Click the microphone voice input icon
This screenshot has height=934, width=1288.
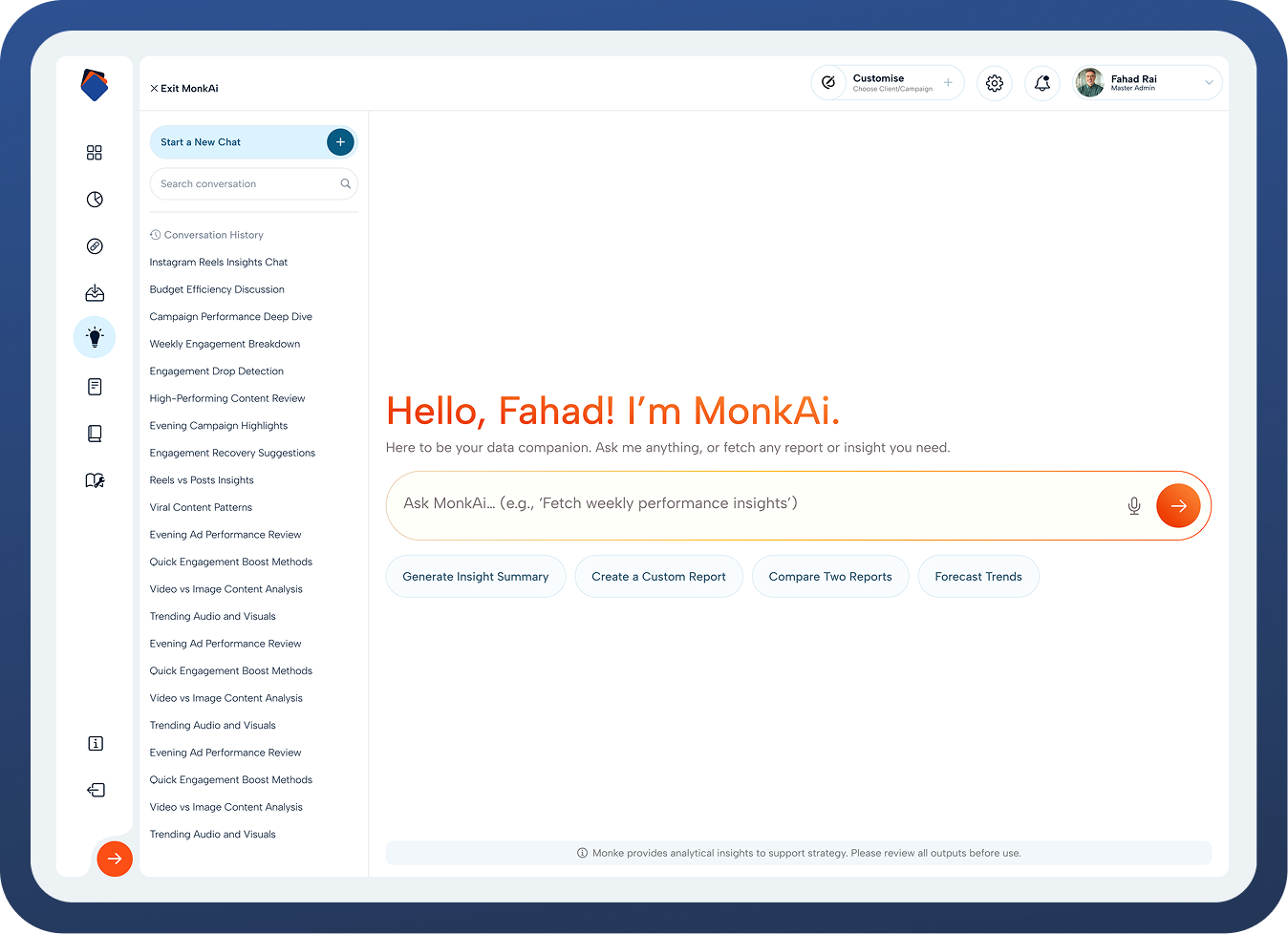coord(1134,506)
